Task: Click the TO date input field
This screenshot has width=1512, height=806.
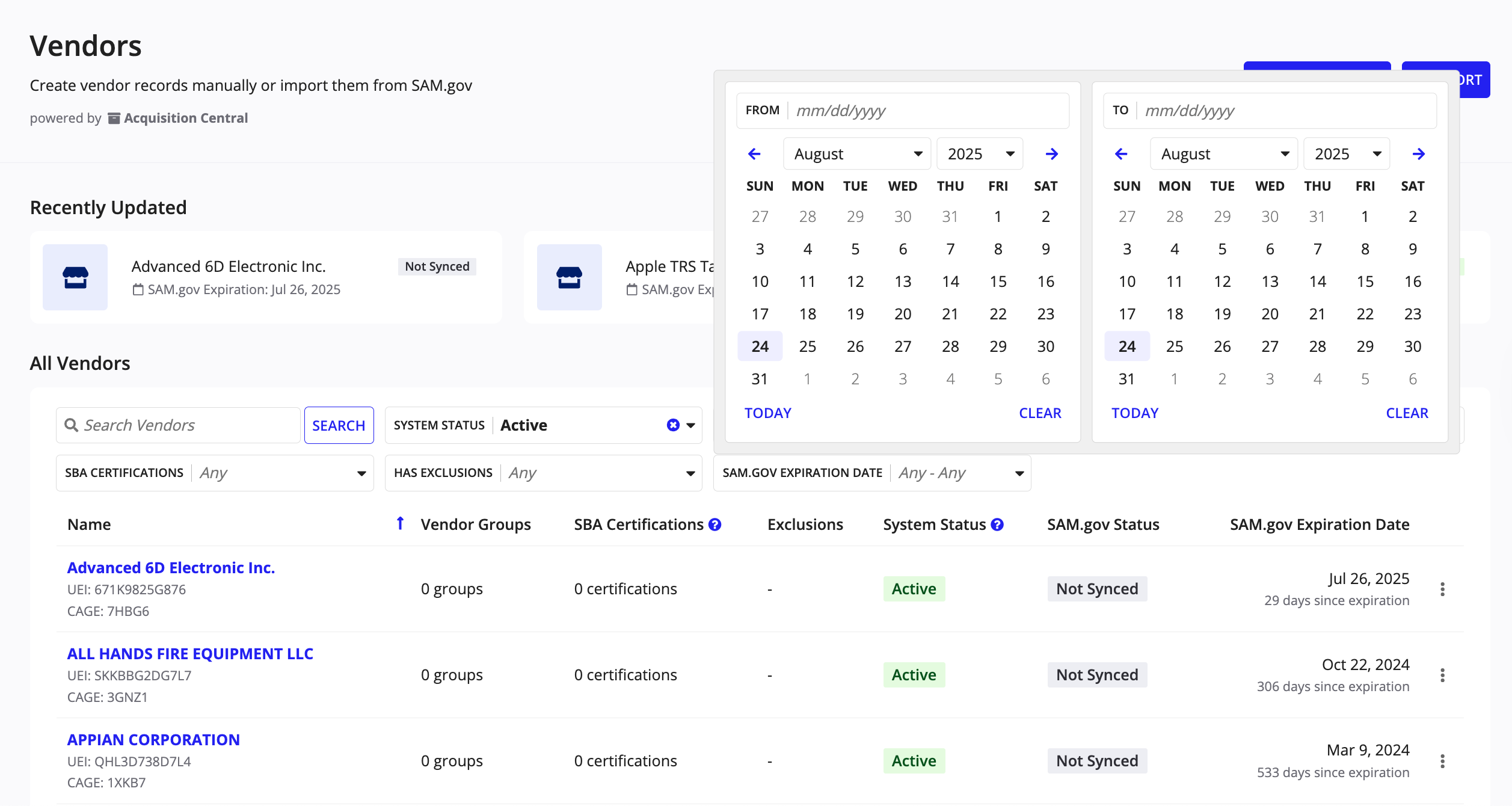Action: point(1270,111)
